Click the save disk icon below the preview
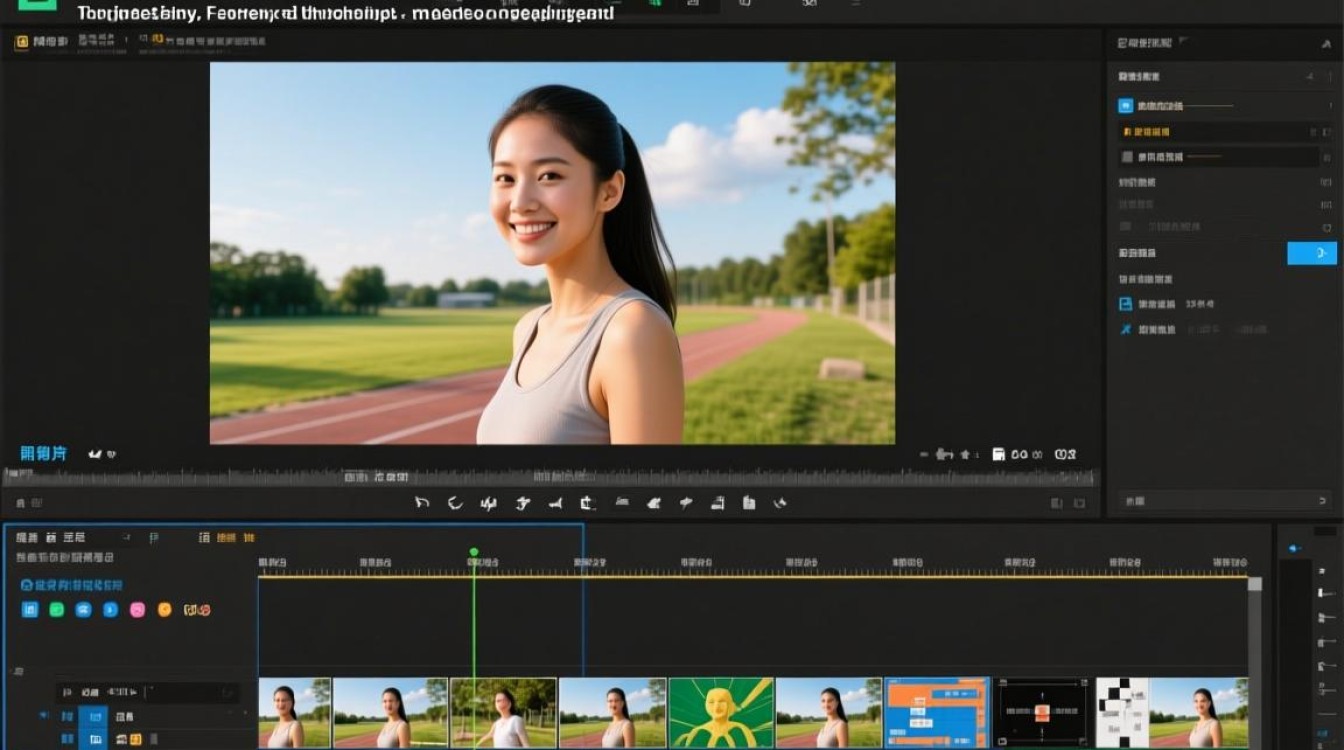Viewport: 1344px width, 750px height. point(998,454)
